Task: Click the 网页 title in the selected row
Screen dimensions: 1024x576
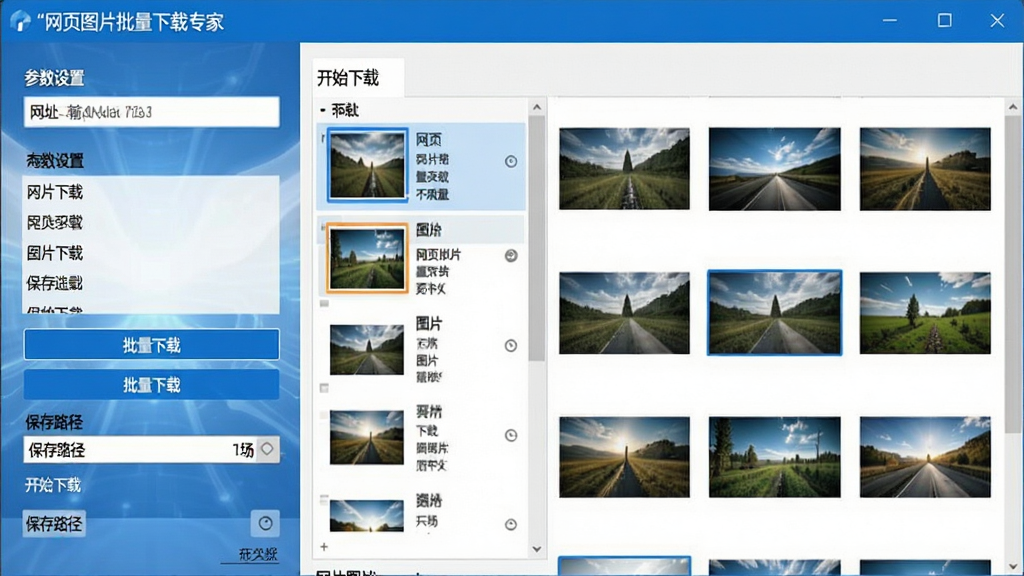Action: coord(429,139)
